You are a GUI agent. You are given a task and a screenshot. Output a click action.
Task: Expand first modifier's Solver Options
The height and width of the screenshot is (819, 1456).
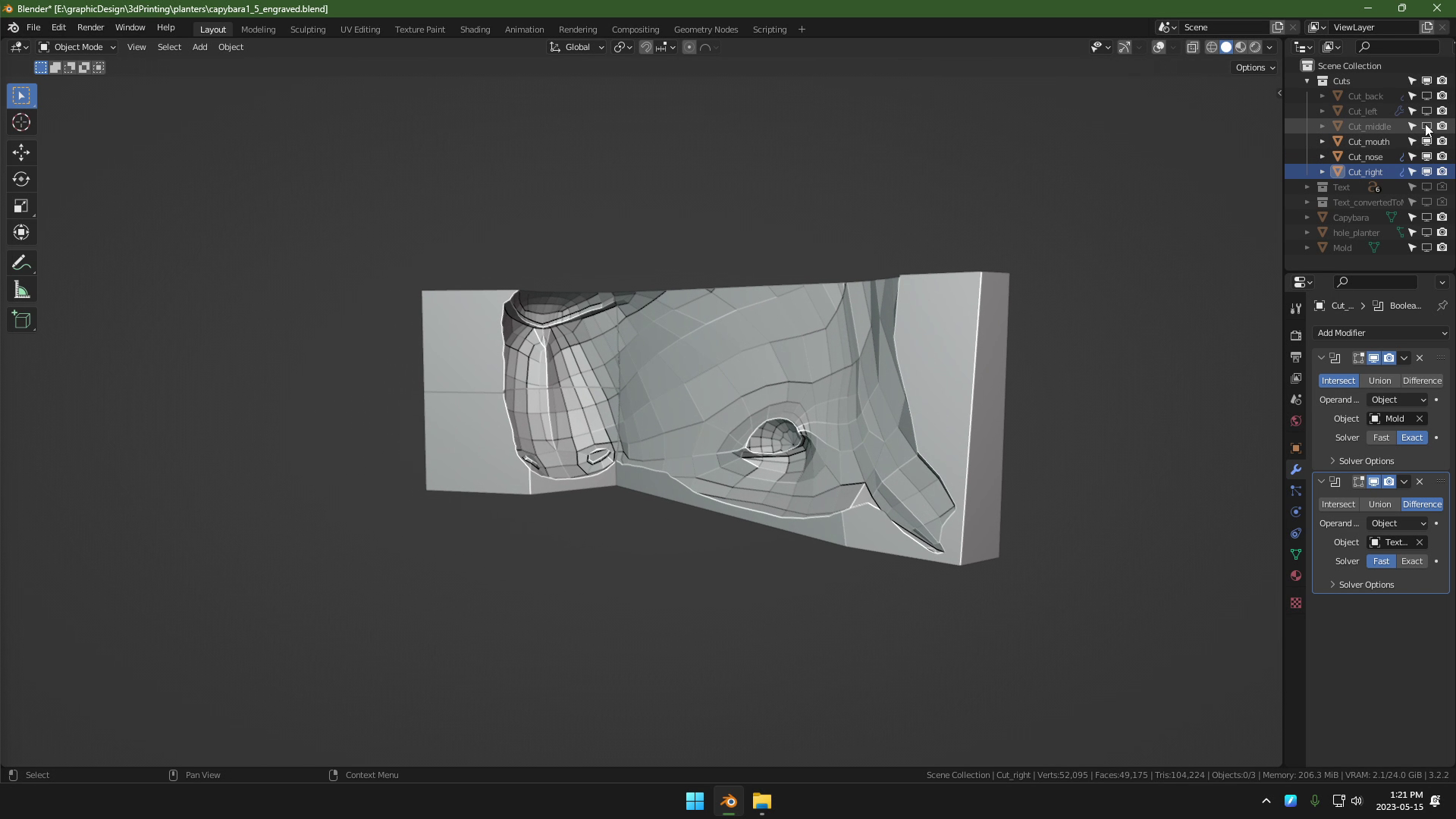(x=1361, y=461)
